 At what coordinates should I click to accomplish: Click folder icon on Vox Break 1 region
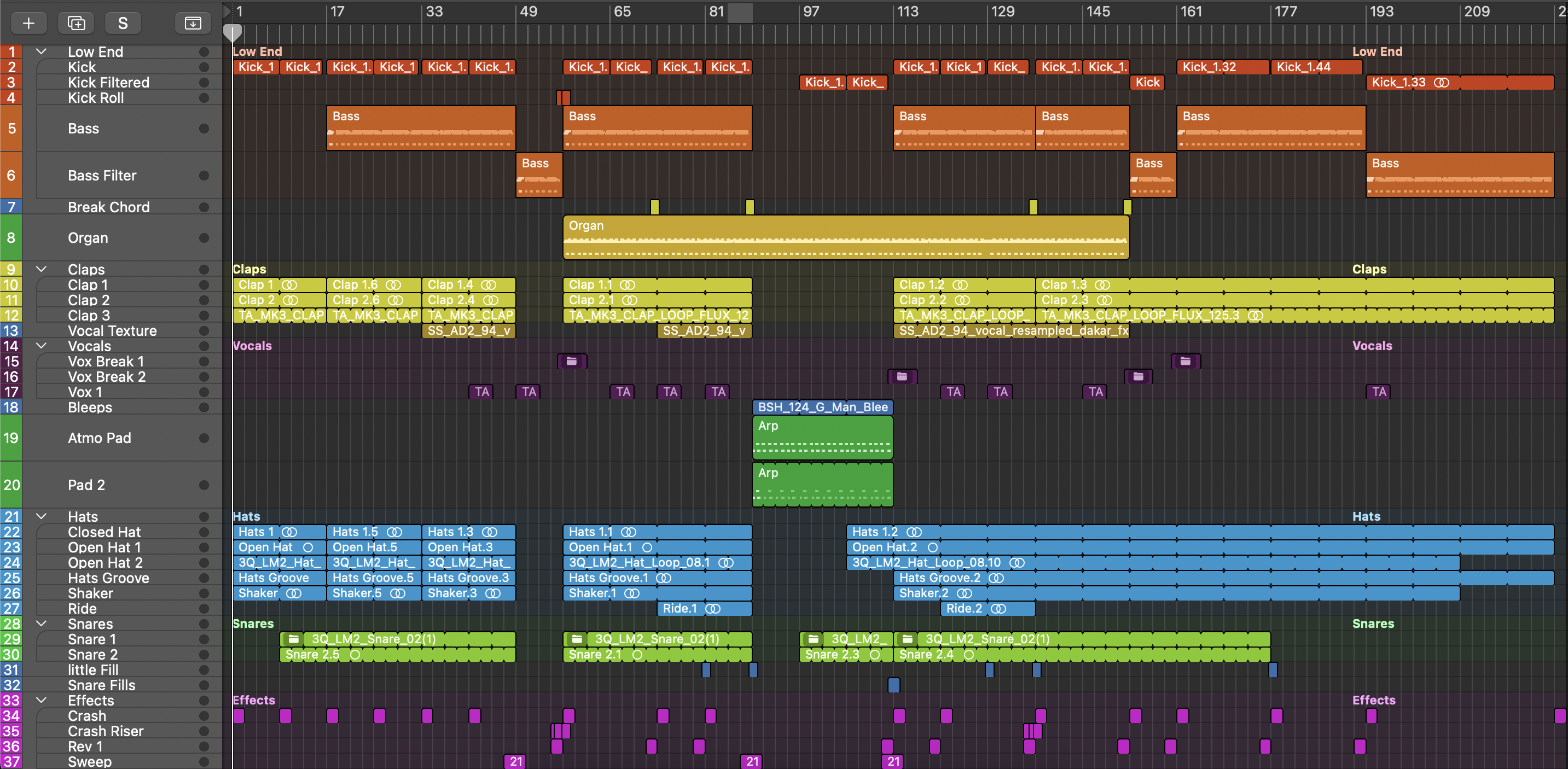(x=572, y=362)
